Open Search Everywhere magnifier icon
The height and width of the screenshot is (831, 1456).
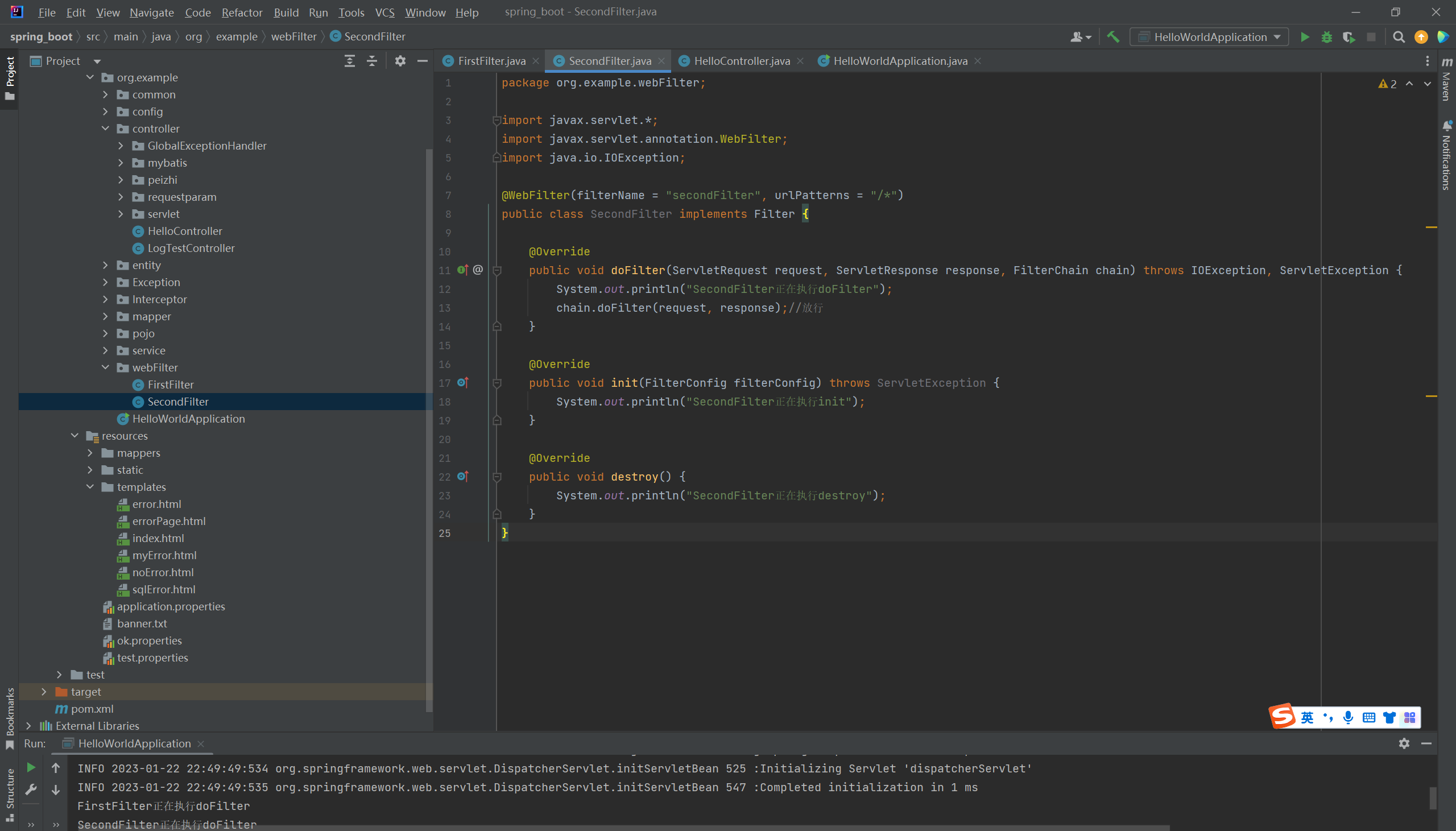(x=1399, y=37)
